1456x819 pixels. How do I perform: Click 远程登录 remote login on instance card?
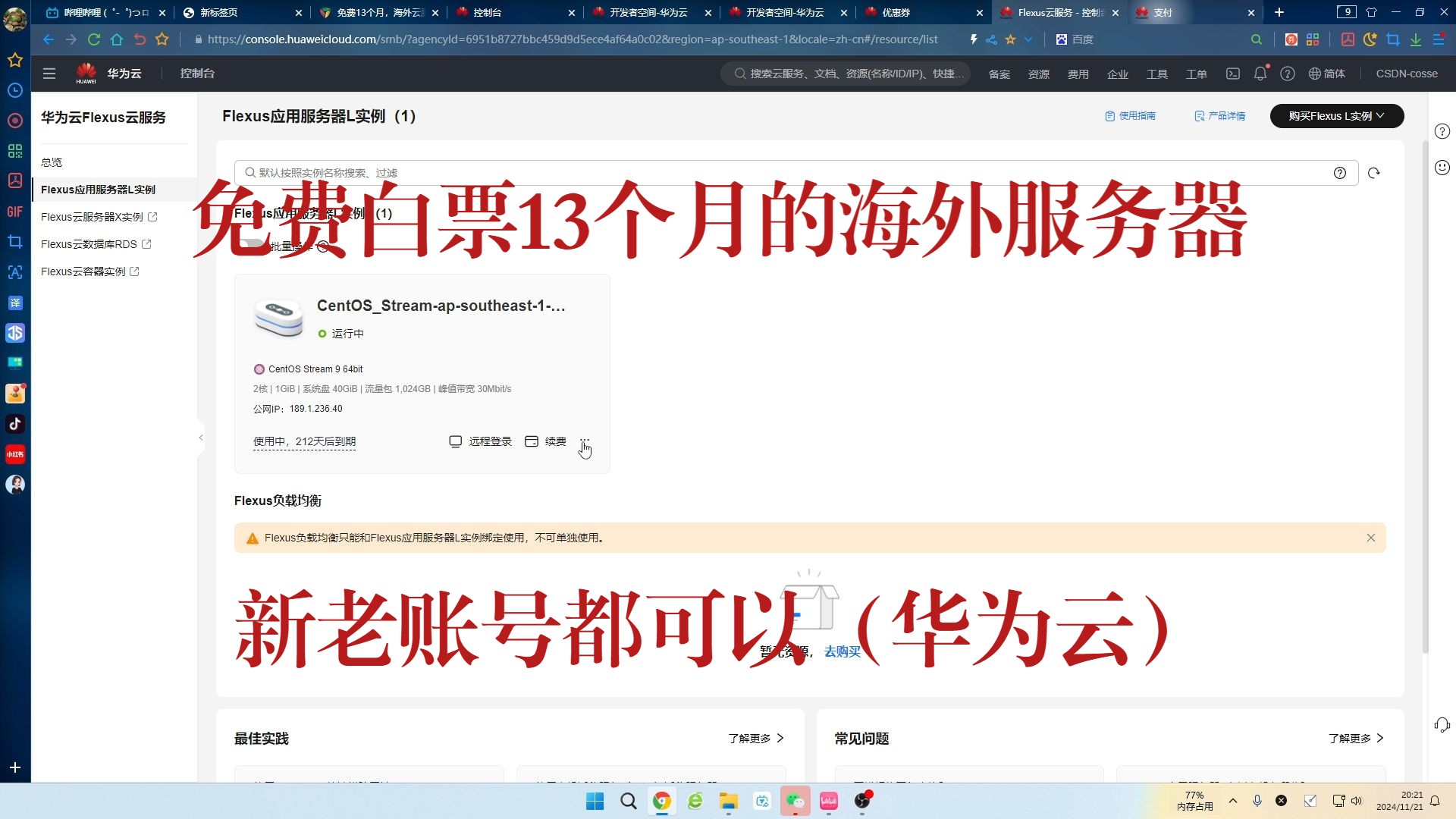pyautogui.click(x=481, y=441)
